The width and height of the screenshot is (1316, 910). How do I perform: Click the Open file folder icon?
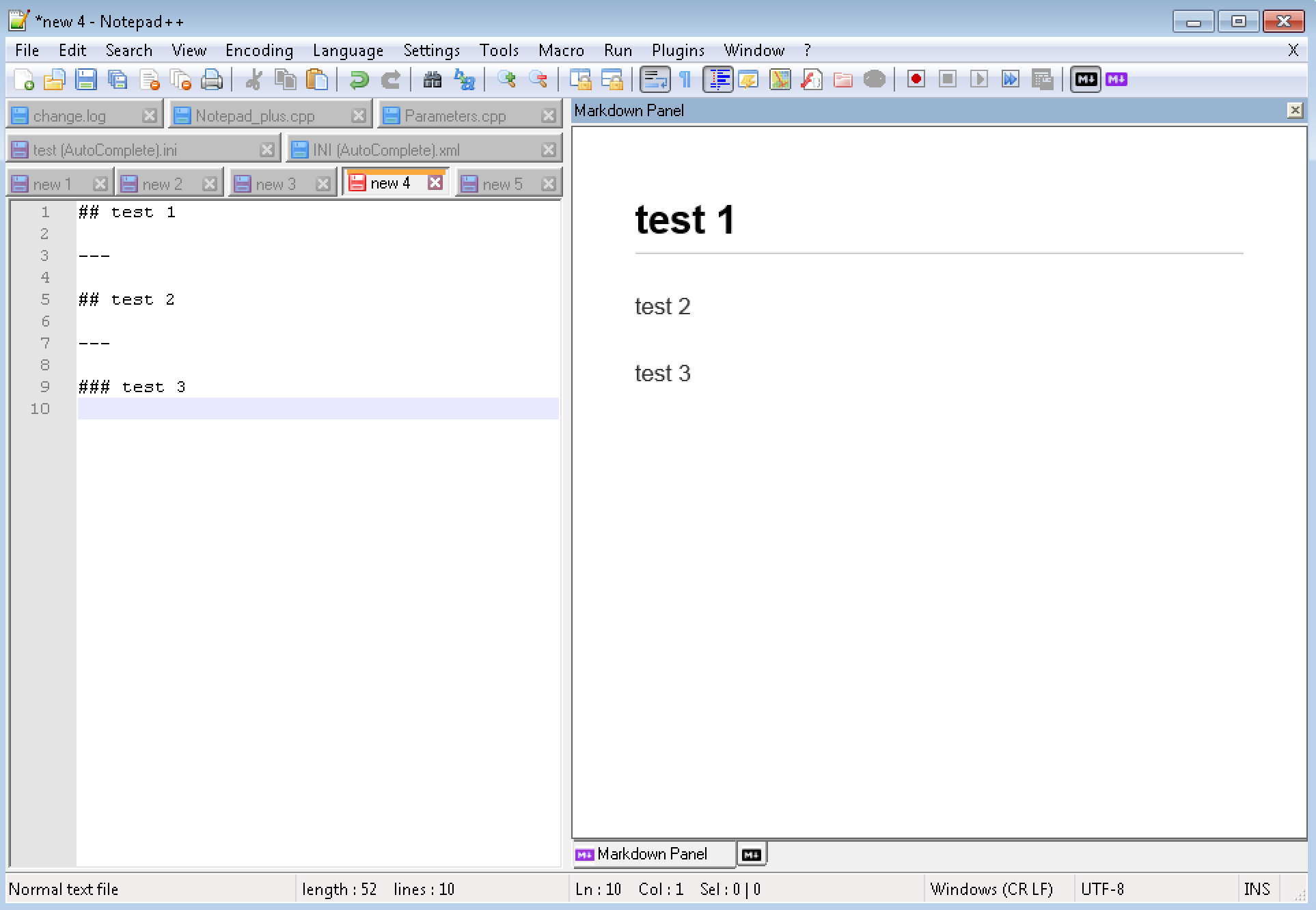tap(55, 80)
